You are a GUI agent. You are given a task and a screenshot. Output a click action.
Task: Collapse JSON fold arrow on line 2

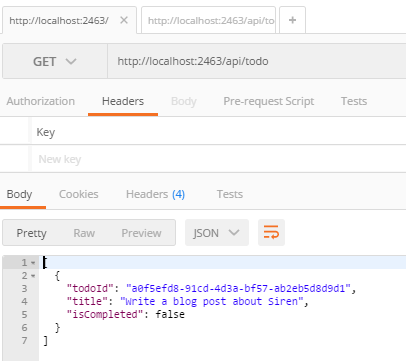pos(33,276)
